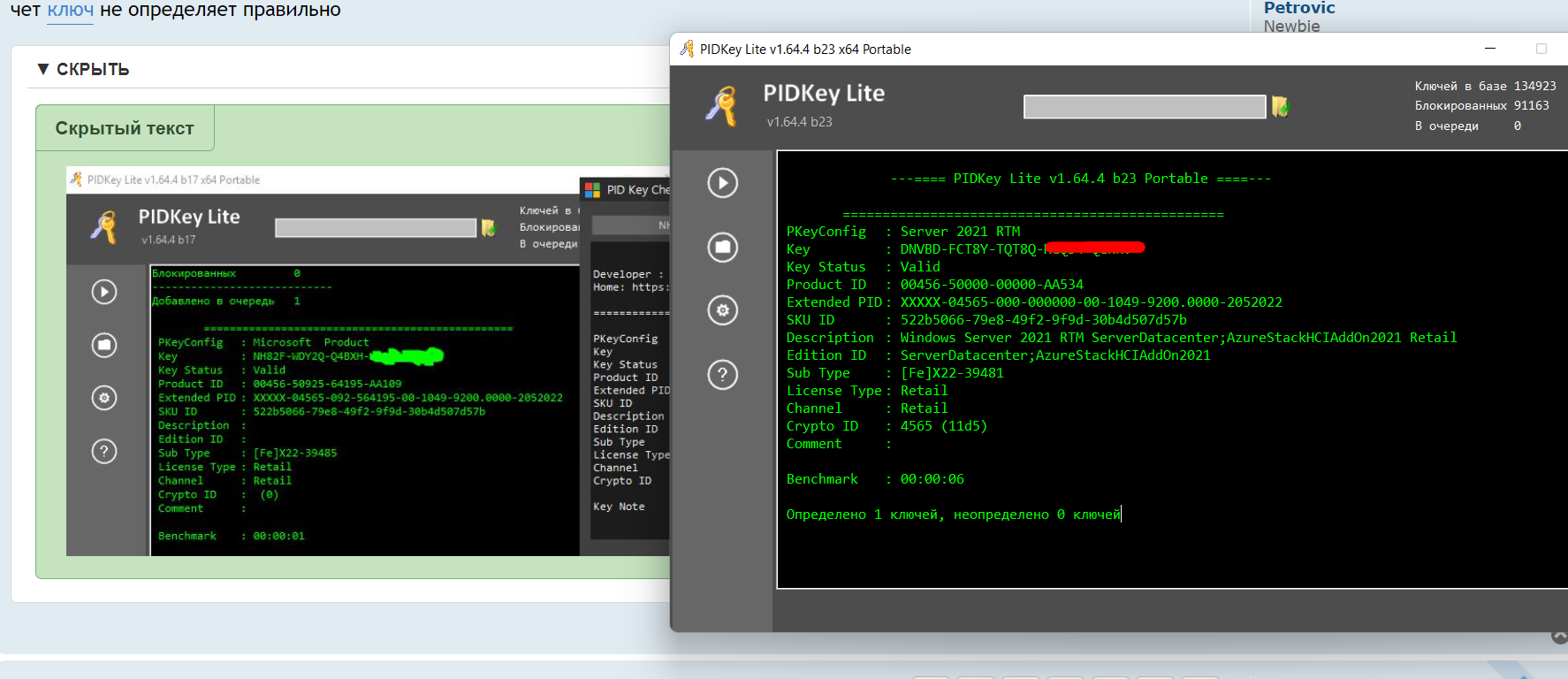The height and width of the screenshot is (679, 1568).
Task: Click the gear icon in embedded b17 screenshot
Action: (x=104, y=398)
